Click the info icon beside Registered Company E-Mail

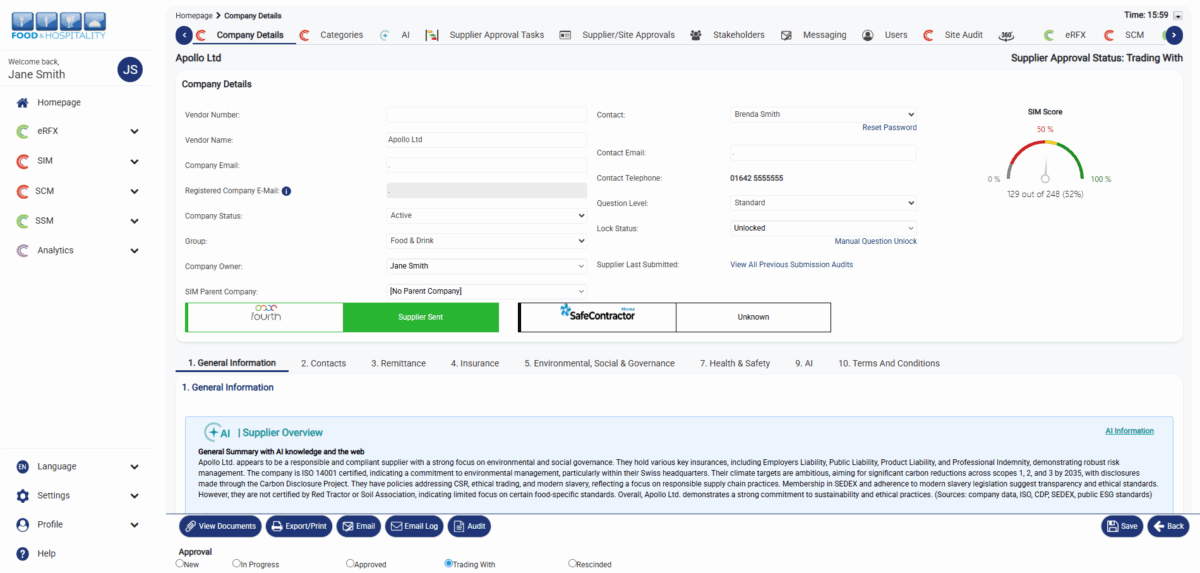click(x=286, y=190)
